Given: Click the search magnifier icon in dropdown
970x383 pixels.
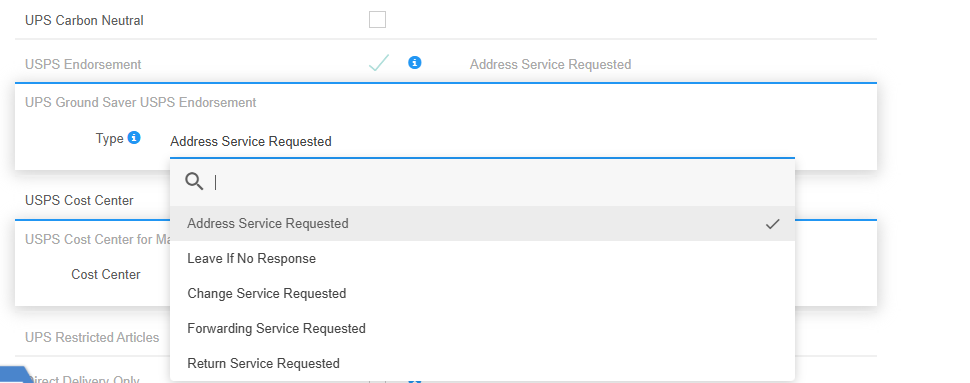Looking at the screenshot, I should coord(194,181).
